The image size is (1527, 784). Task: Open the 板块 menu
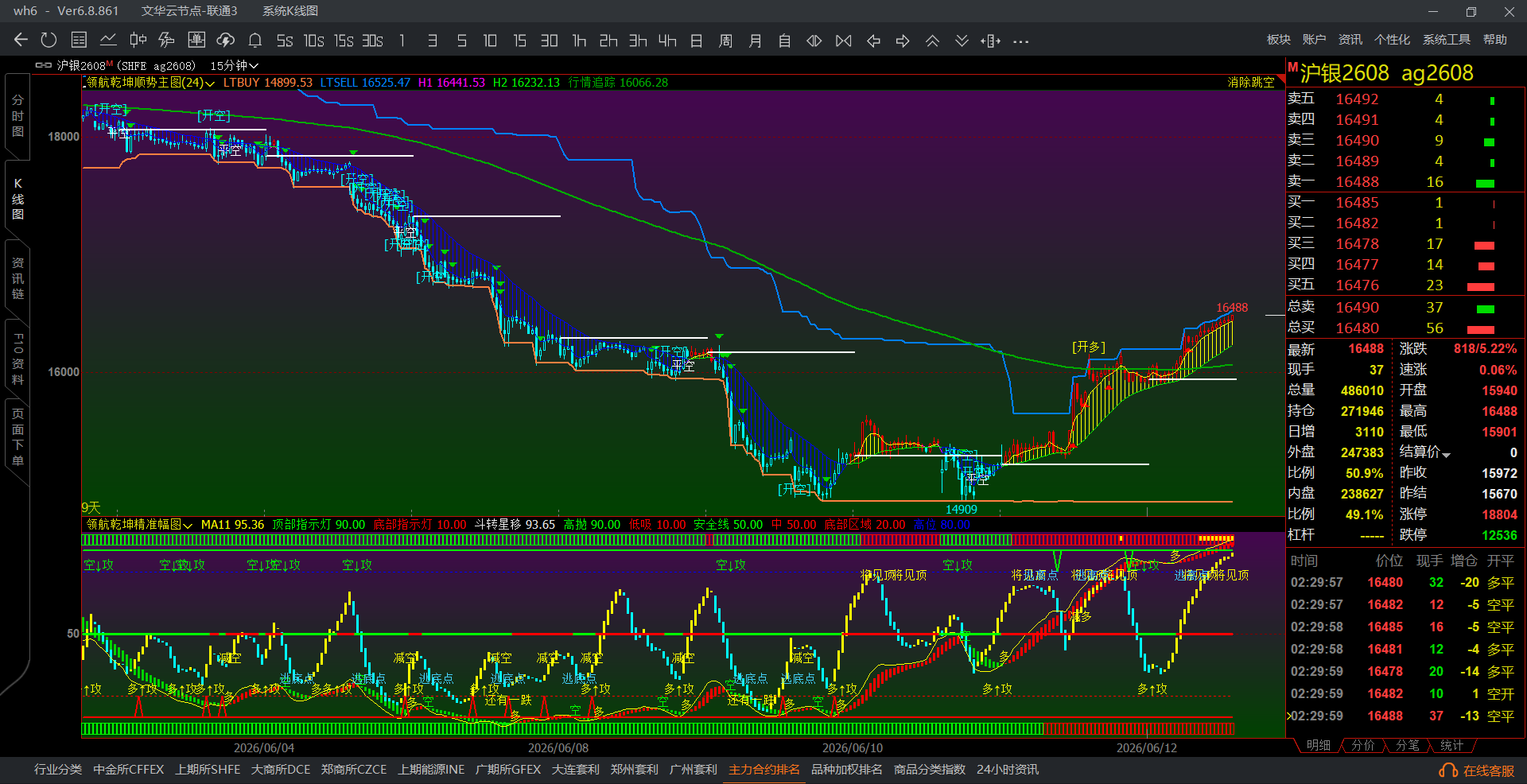(x=1279, y=40)
